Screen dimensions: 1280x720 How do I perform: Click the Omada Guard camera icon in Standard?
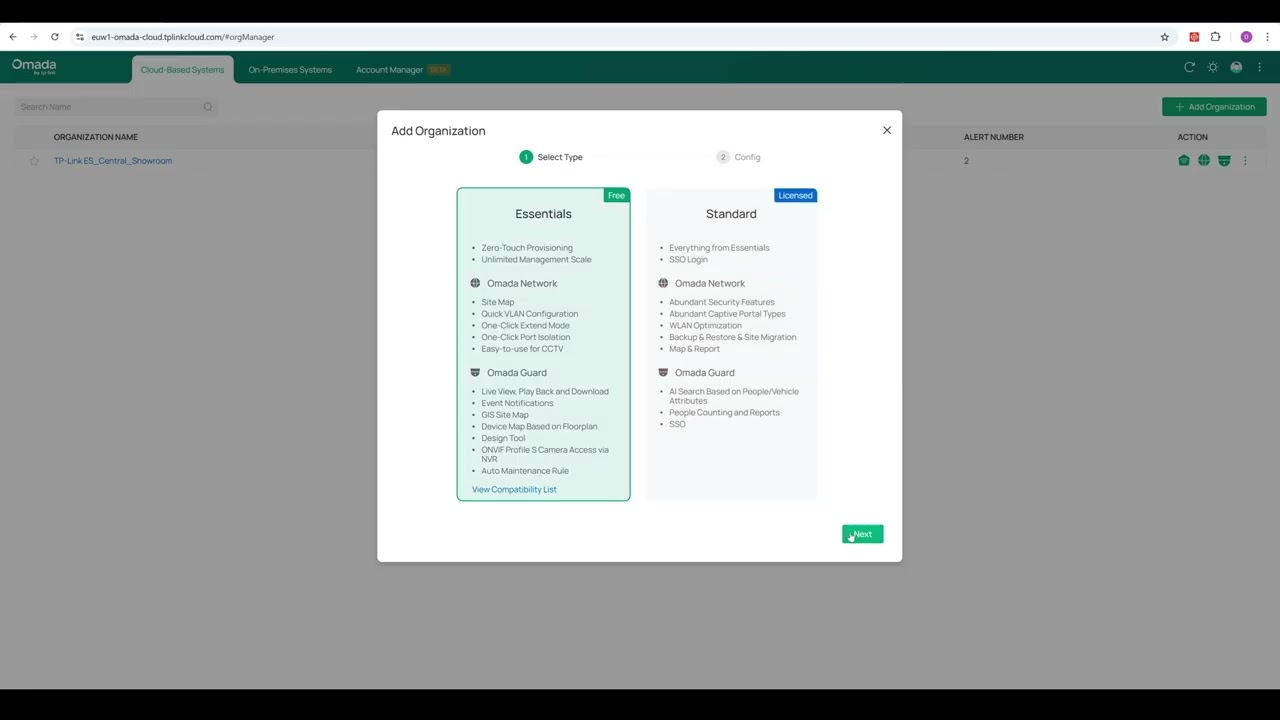663,373
